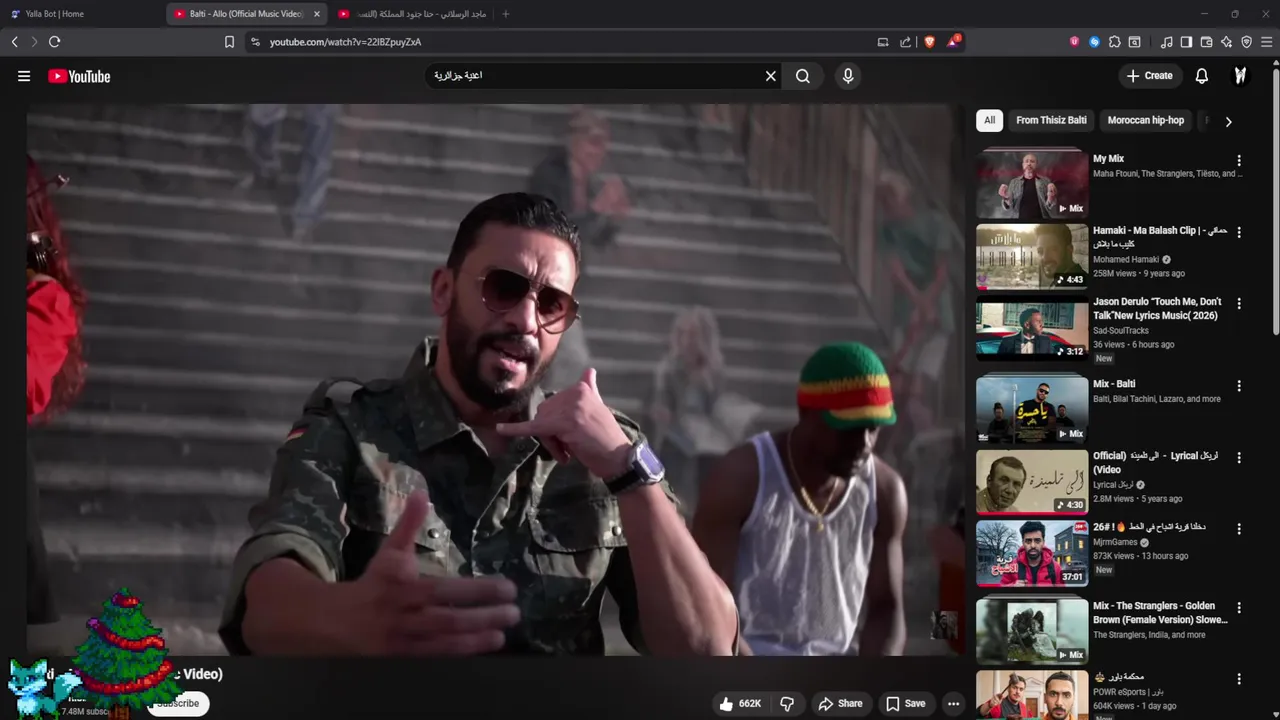Image resolution: width=1280 pixels, height=720 pixels.
Task: Open the extensions puzzle menu
Action: (x=1114, y=42)
